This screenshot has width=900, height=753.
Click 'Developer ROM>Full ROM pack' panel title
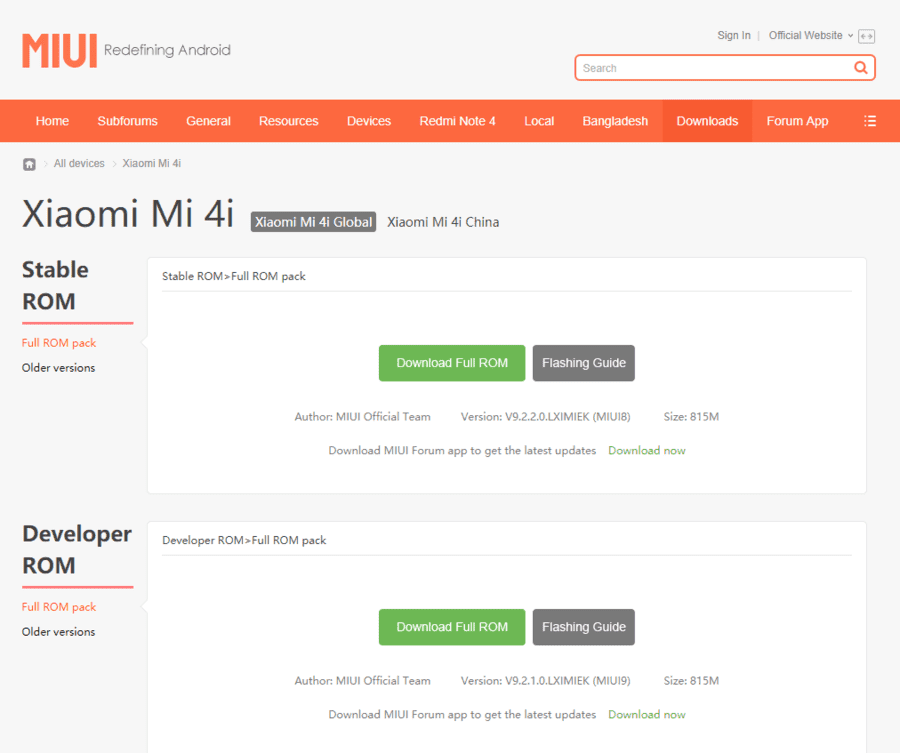click(x=244, y=540)
